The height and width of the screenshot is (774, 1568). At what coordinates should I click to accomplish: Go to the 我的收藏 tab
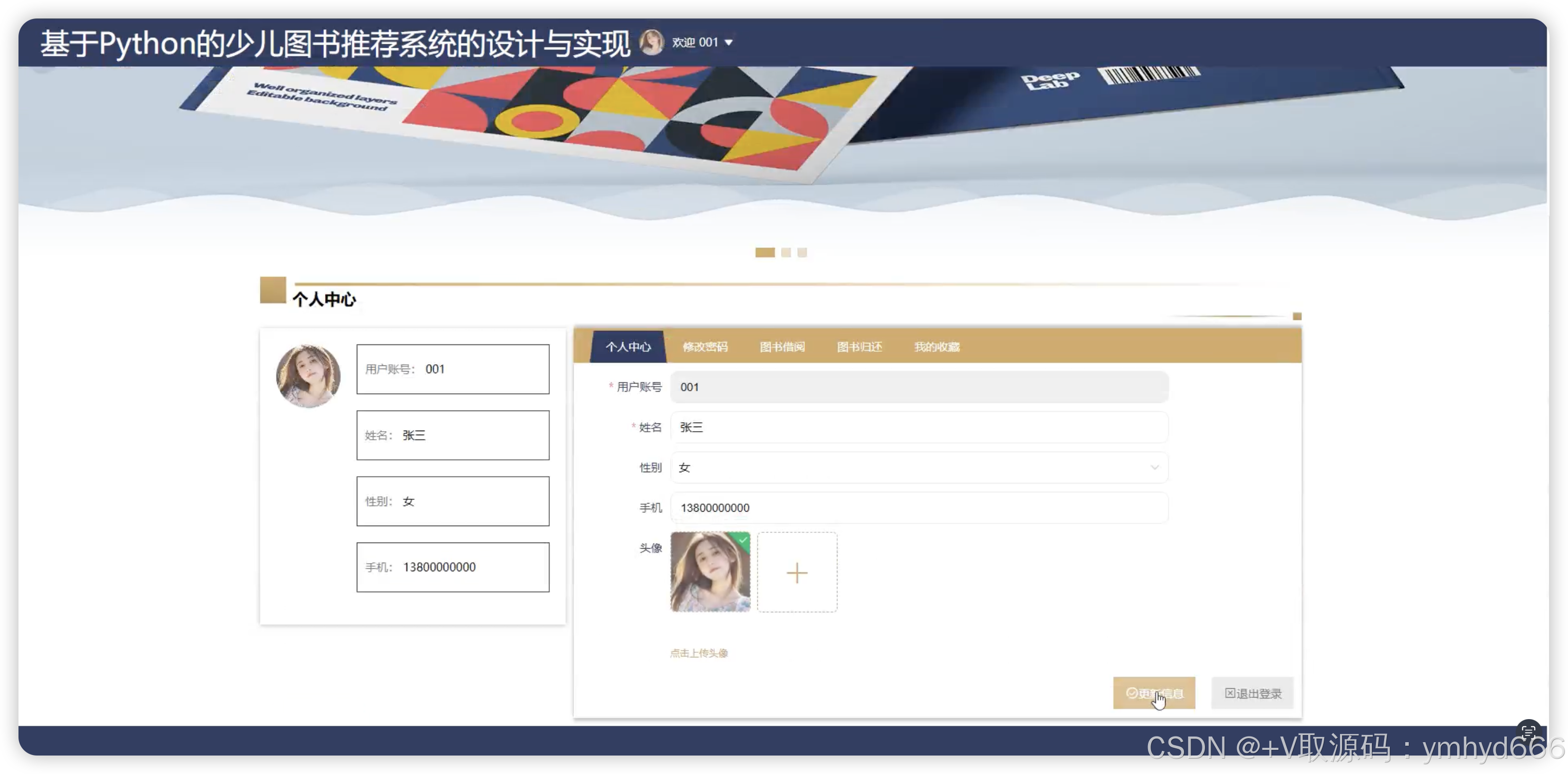(x=937, y=347)
